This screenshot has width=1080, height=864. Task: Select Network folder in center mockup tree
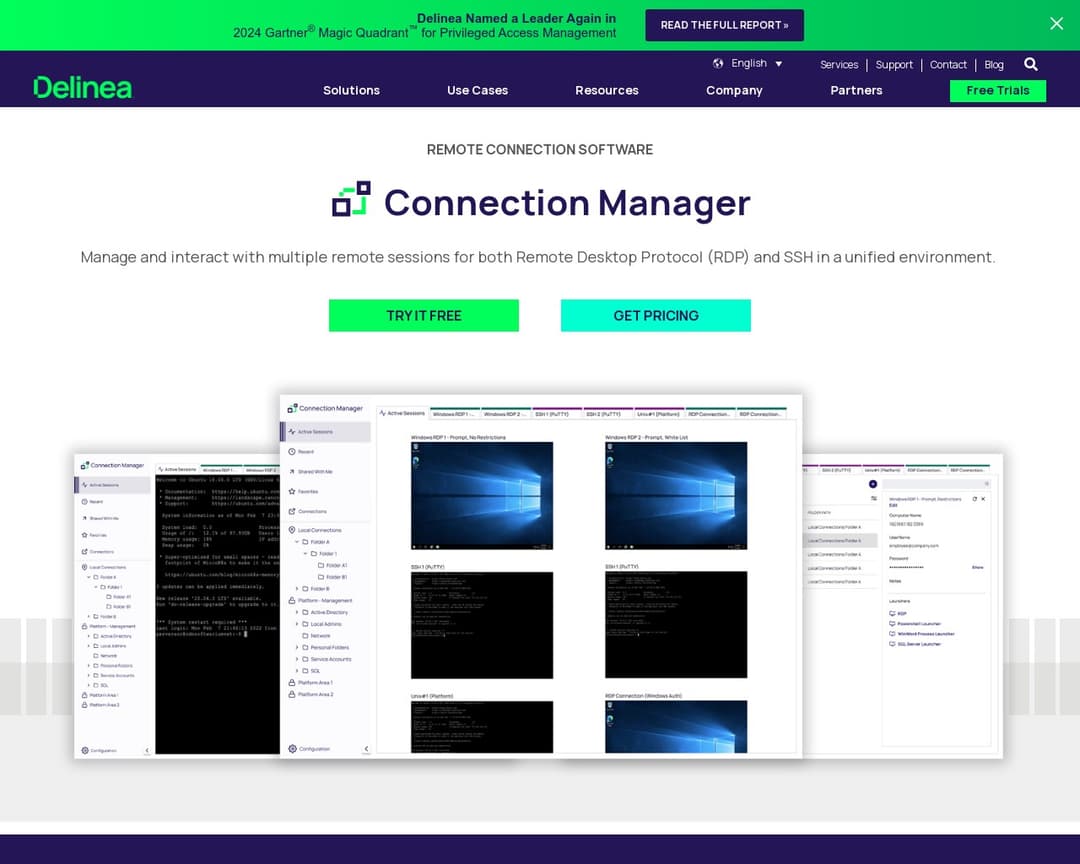tap(317, 636)
